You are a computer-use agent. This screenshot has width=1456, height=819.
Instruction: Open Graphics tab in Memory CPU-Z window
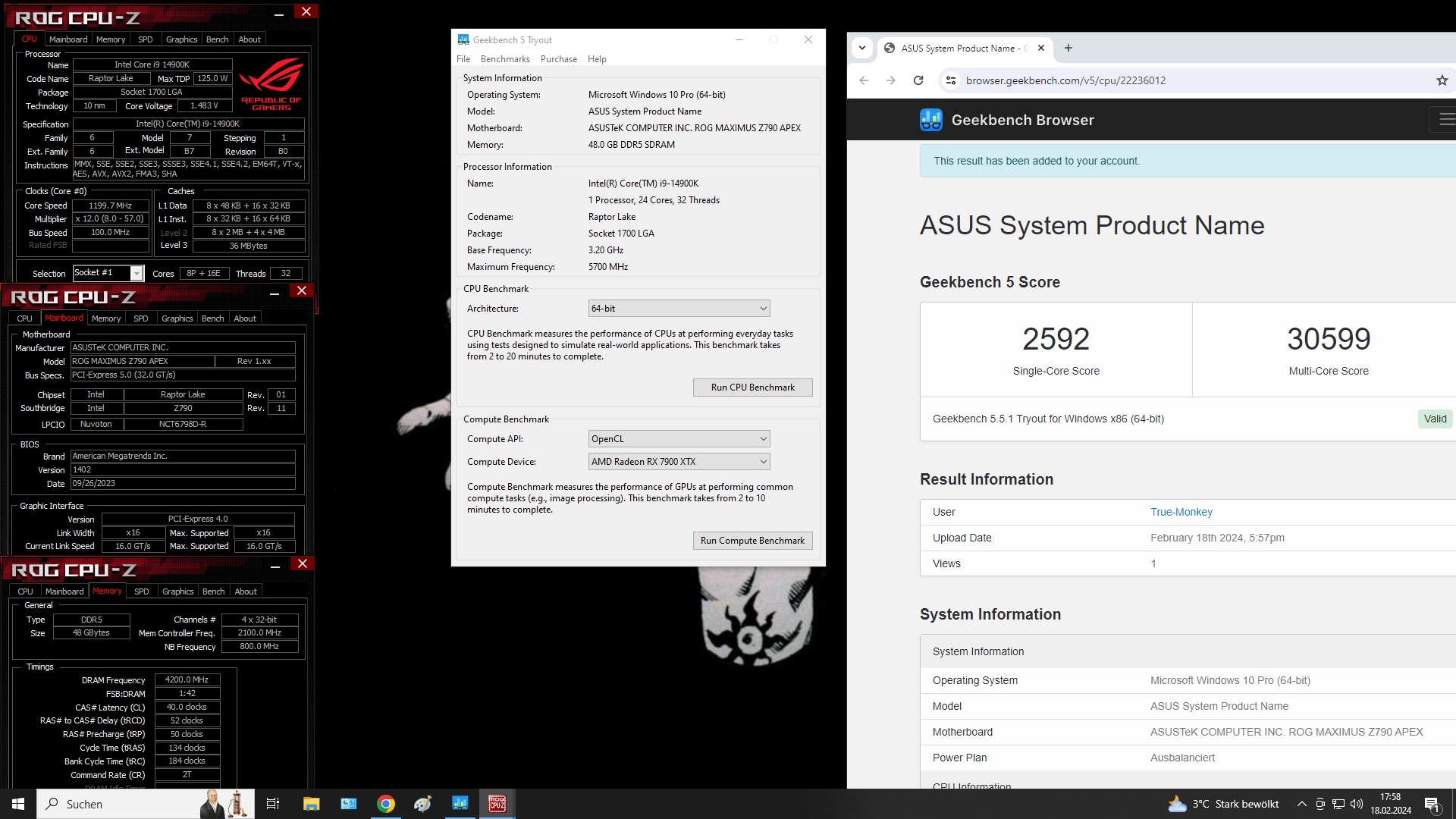pos(178,591)
